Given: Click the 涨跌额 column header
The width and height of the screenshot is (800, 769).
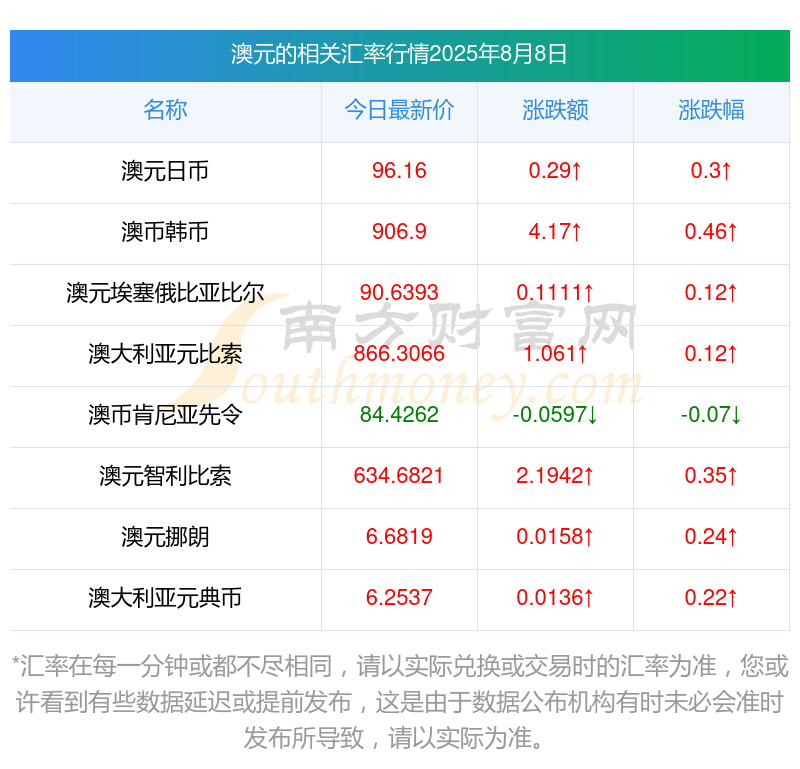Looking at the screenshot, I should coord(555,110).
